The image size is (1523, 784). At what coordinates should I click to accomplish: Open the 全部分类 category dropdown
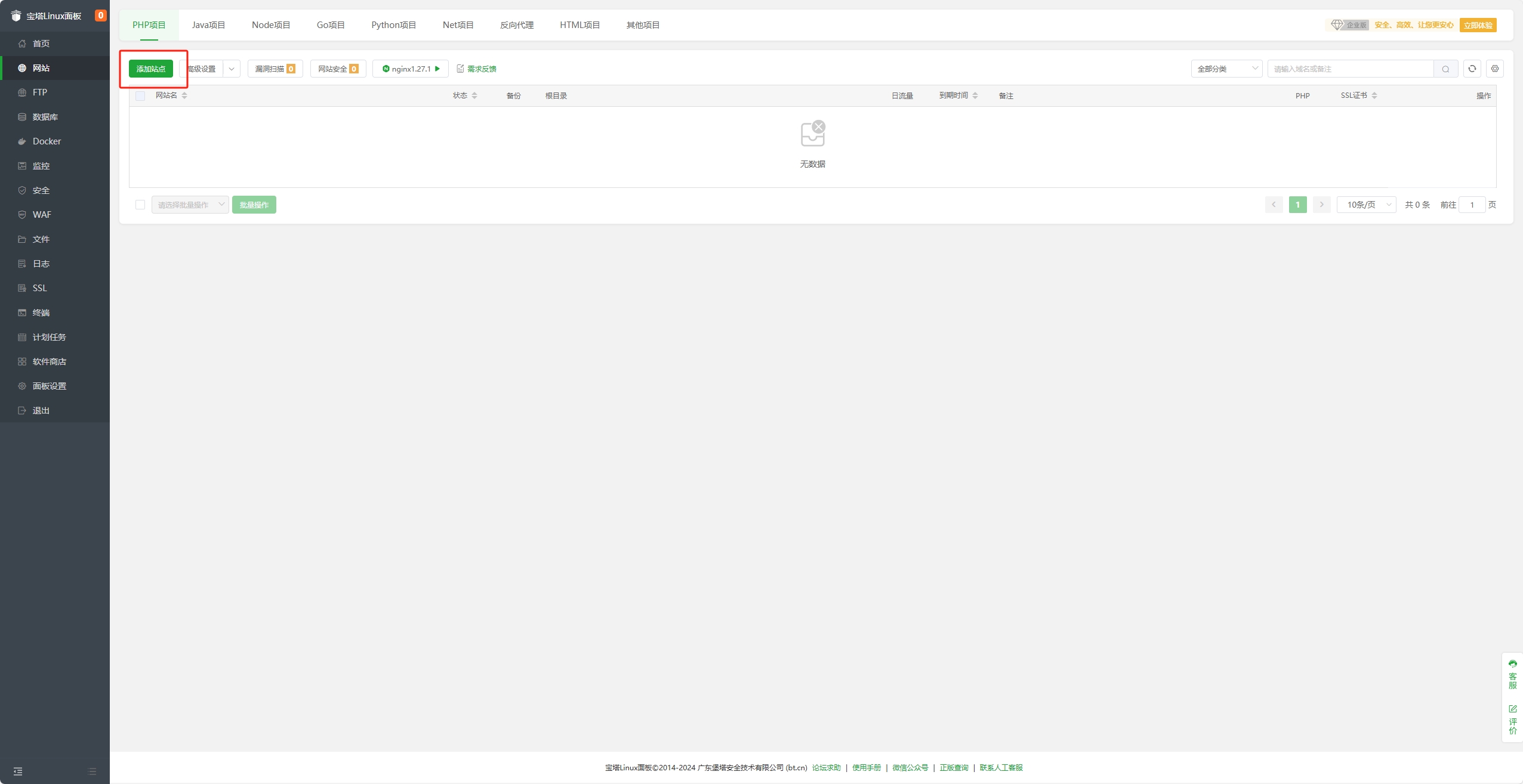point(1226,69)
